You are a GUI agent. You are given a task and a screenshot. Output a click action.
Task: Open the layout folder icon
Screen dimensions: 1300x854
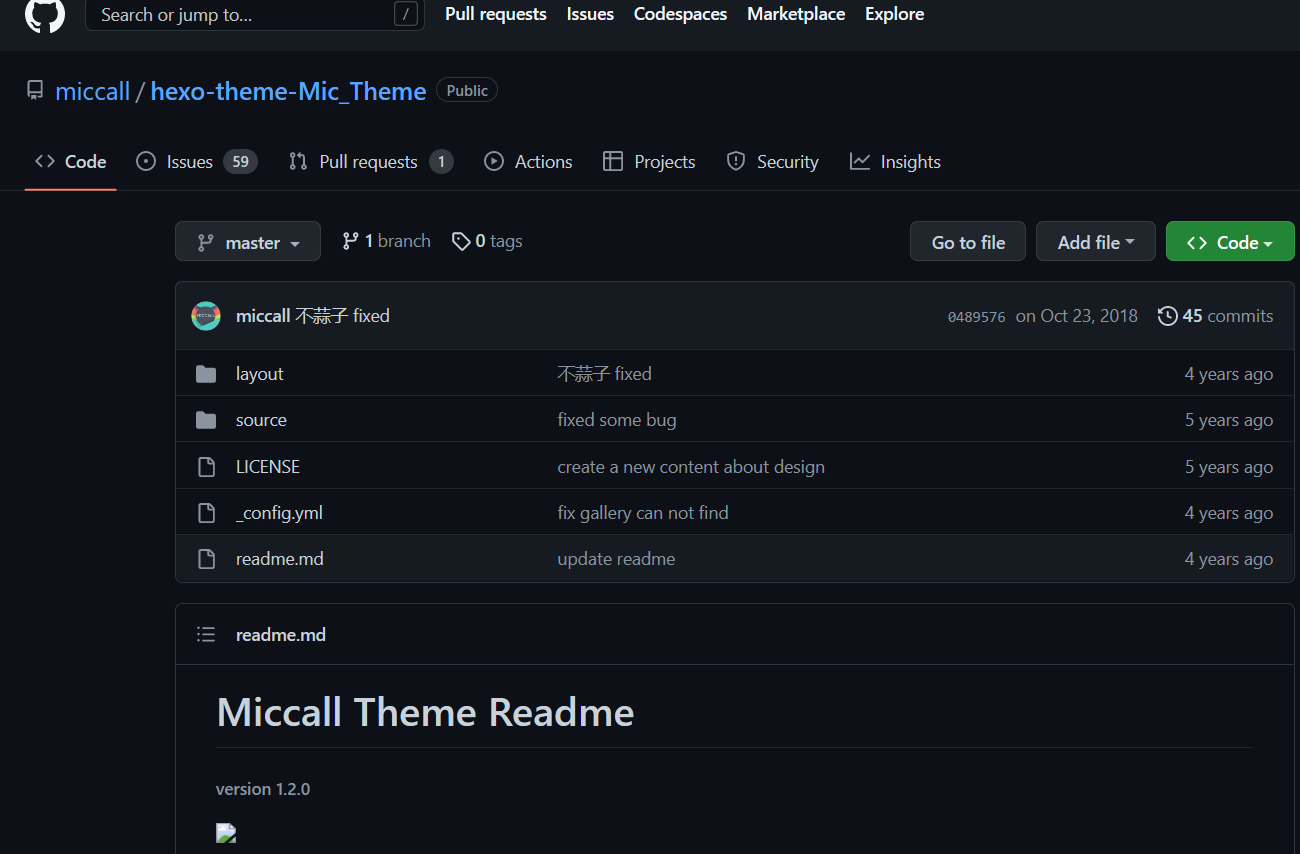click(x=206, y=373)
